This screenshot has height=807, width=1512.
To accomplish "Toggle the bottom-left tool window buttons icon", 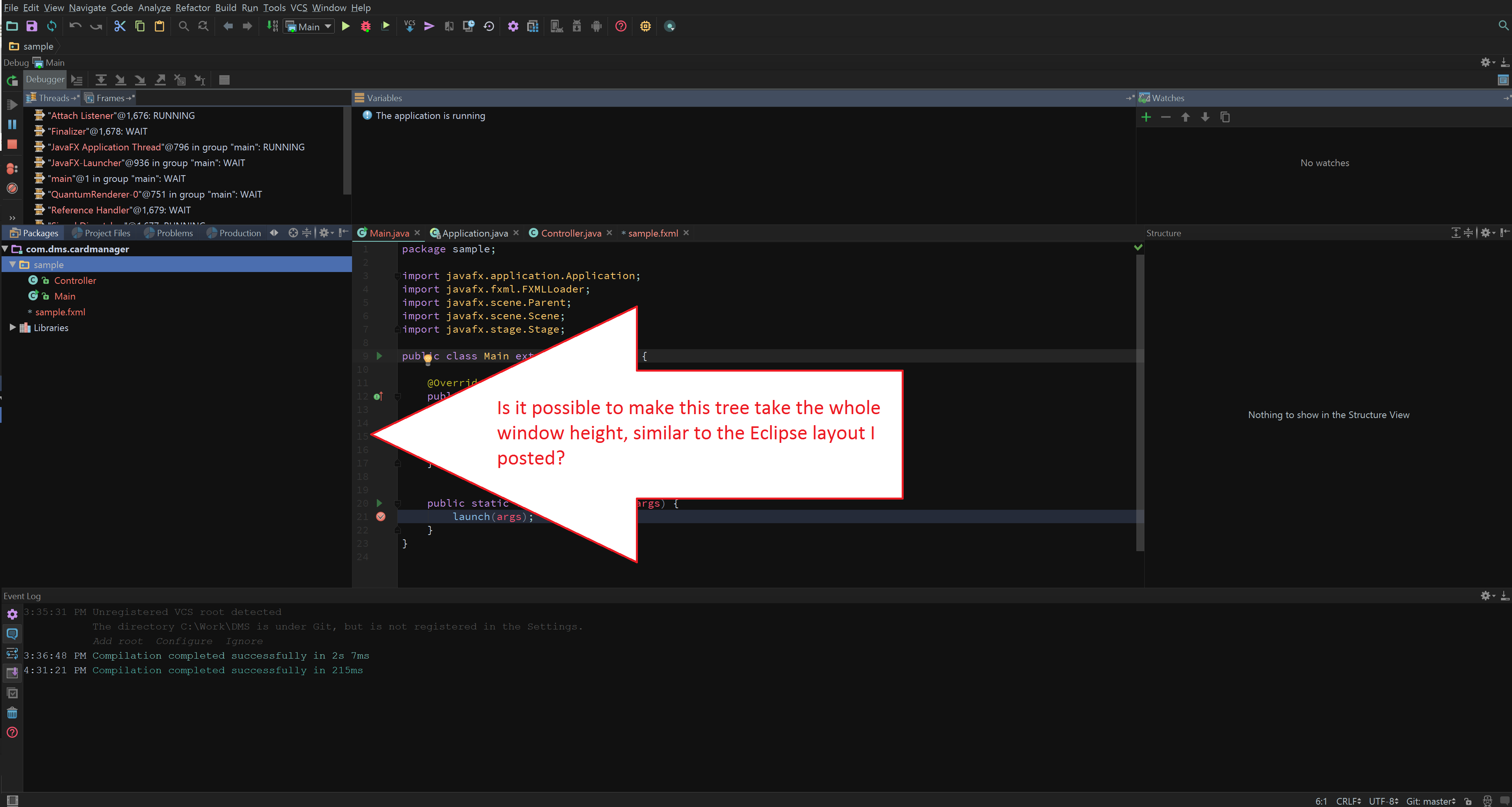I will tap(12, 800).
